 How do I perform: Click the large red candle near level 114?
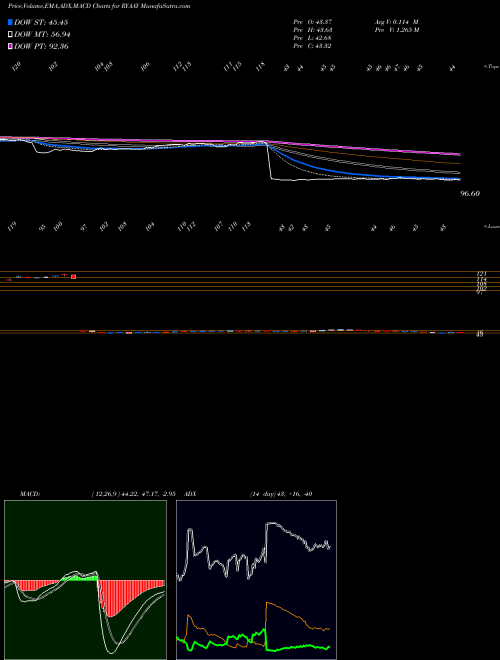[73, 277]
